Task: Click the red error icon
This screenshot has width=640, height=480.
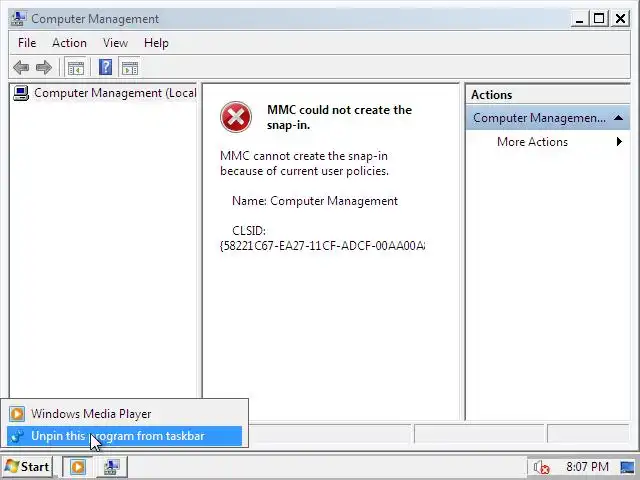Action: pos(236,117)
